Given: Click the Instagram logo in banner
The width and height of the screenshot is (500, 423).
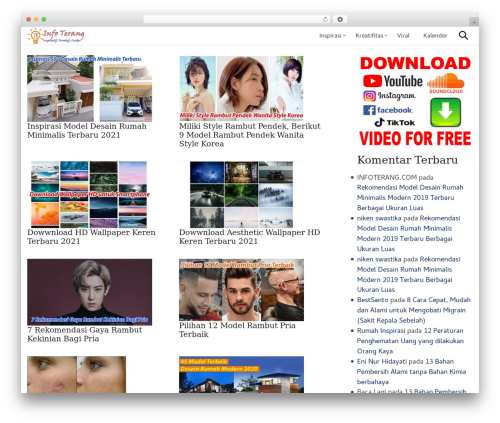Looking at the screenshot, I should point(389,96).
